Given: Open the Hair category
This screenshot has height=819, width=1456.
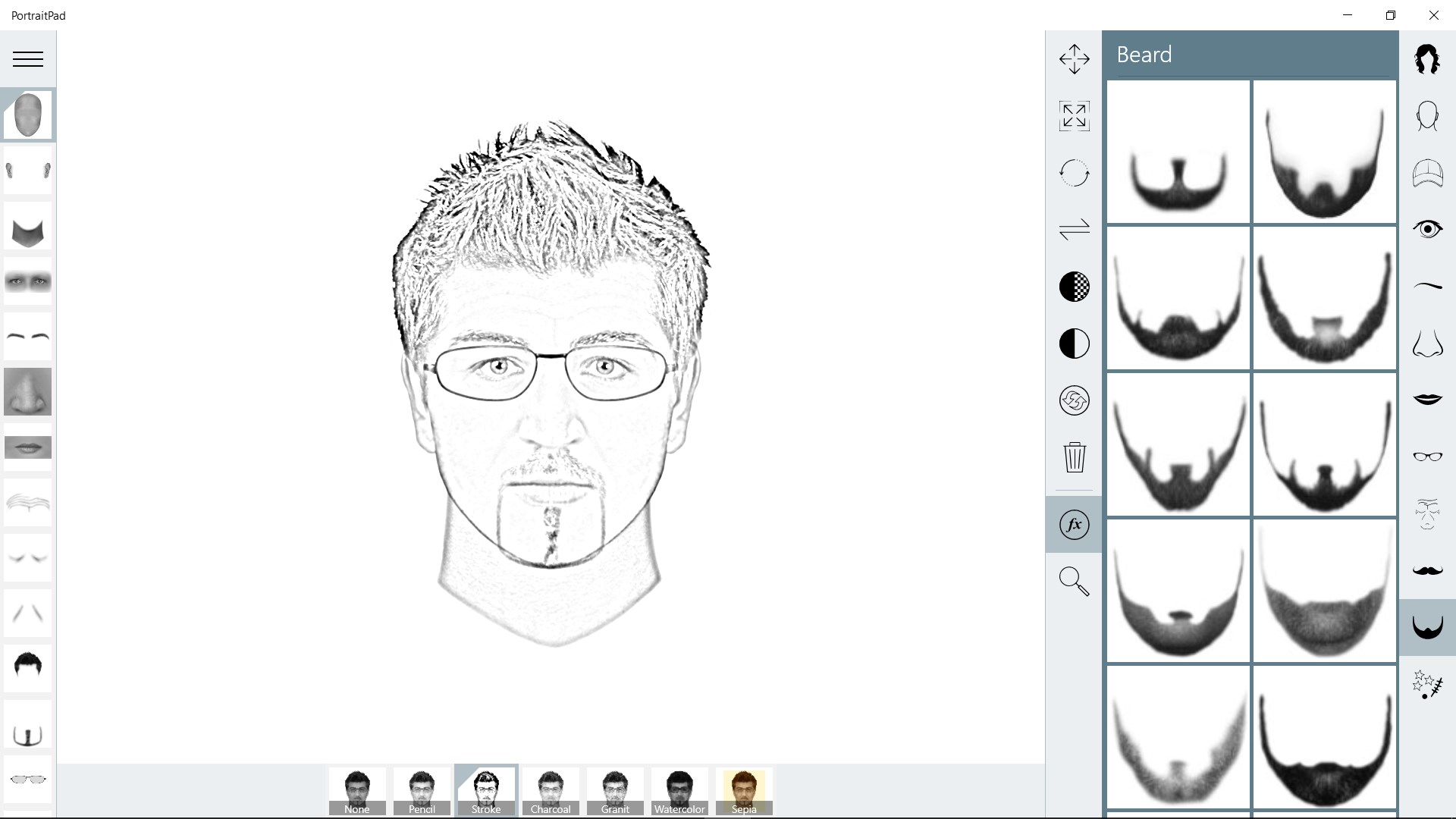Looking at the screenshot, I should click(1427, 59).
